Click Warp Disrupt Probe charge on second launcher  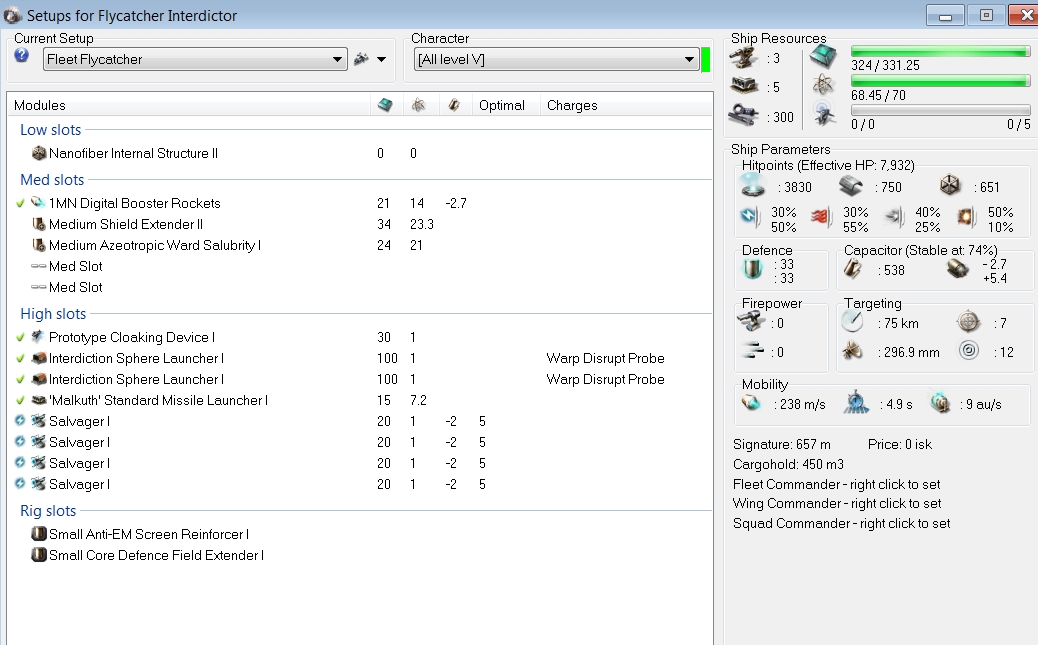point(605,379)
